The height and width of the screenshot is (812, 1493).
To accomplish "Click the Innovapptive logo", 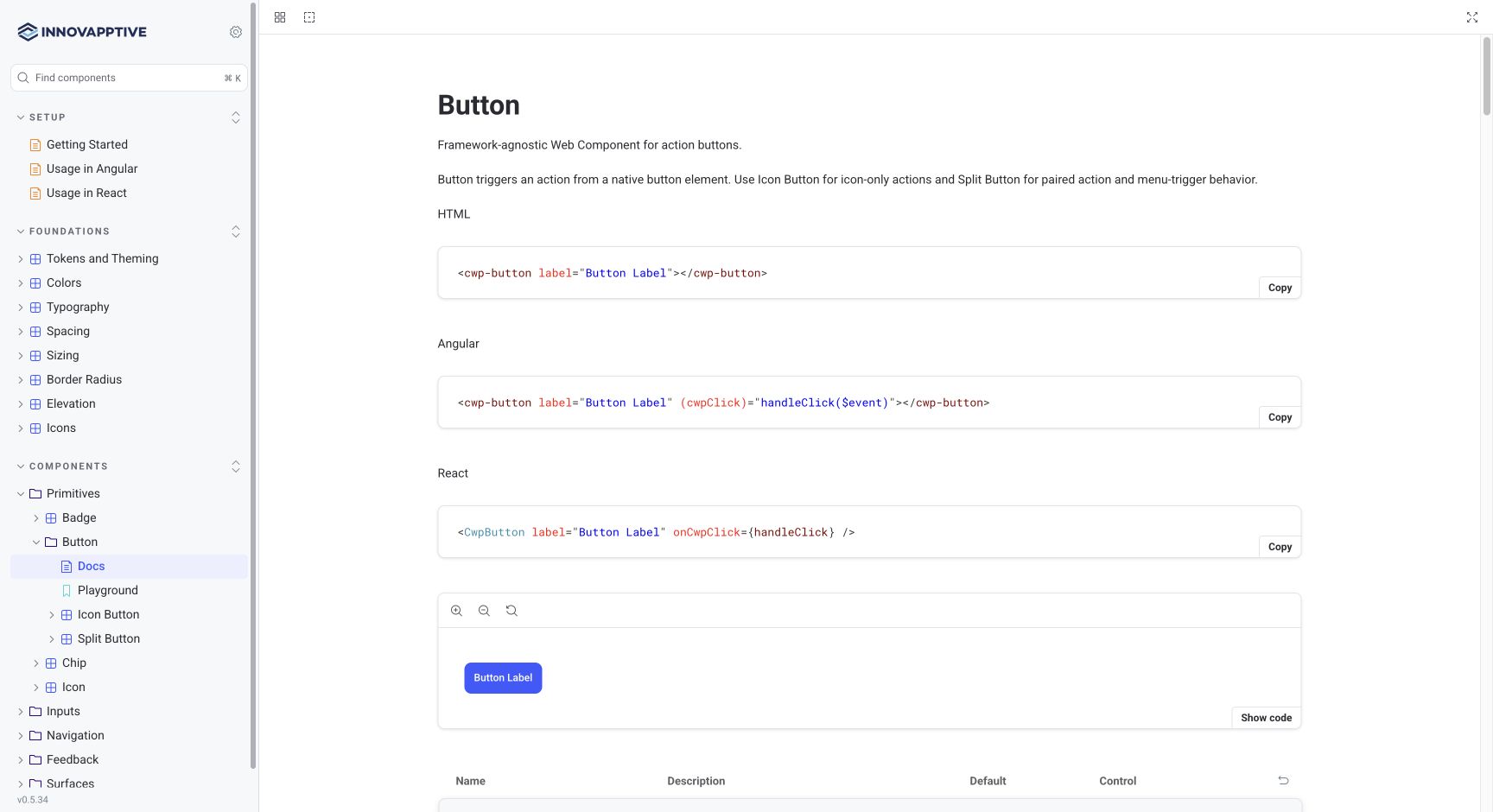I will [82, 32].
